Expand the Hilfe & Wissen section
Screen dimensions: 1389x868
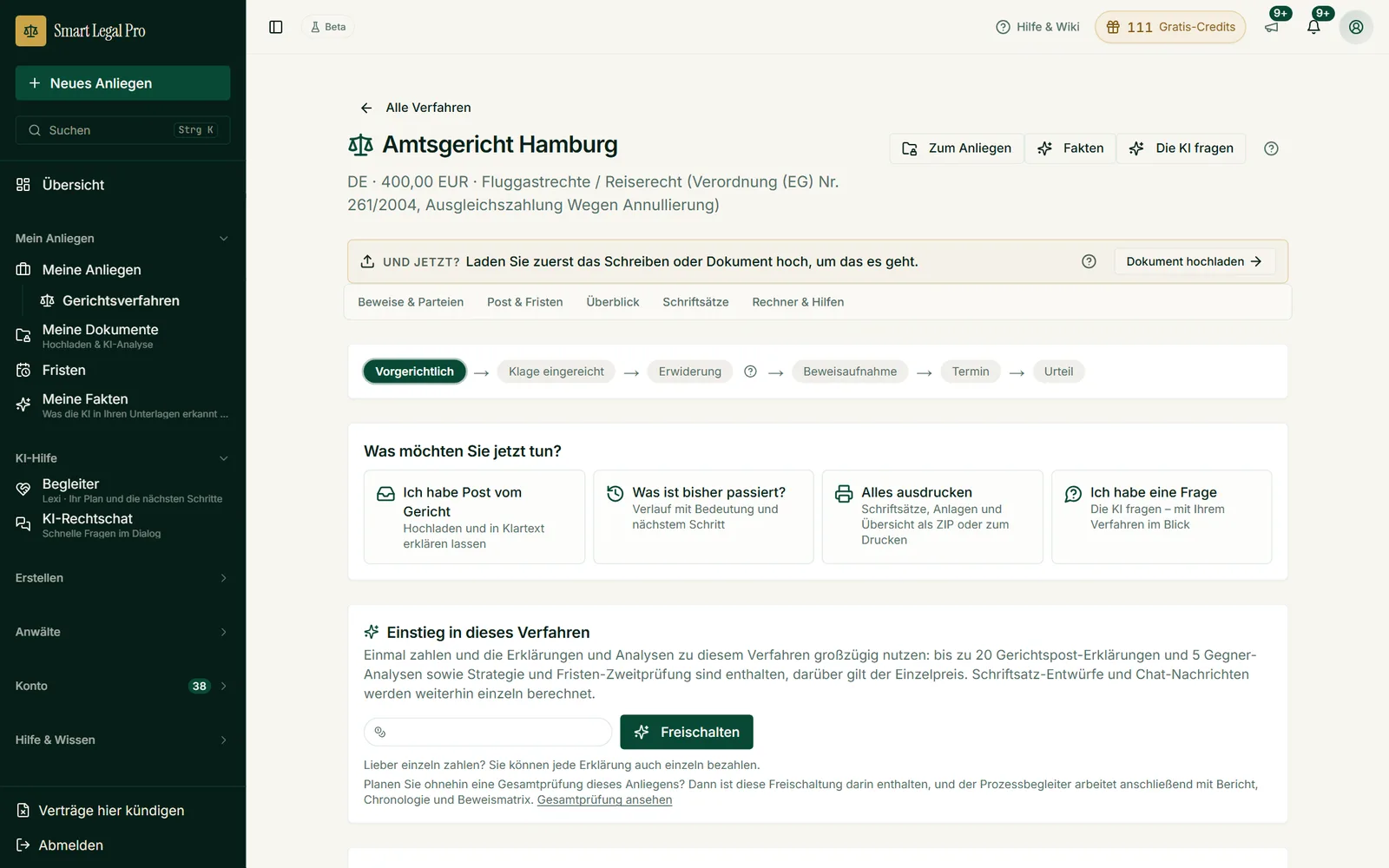tap(122, 740)
